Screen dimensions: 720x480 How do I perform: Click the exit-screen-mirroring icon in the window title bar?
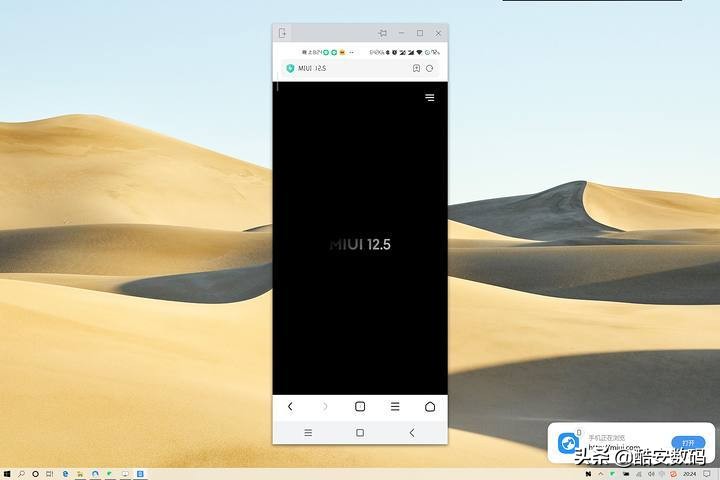282,33
